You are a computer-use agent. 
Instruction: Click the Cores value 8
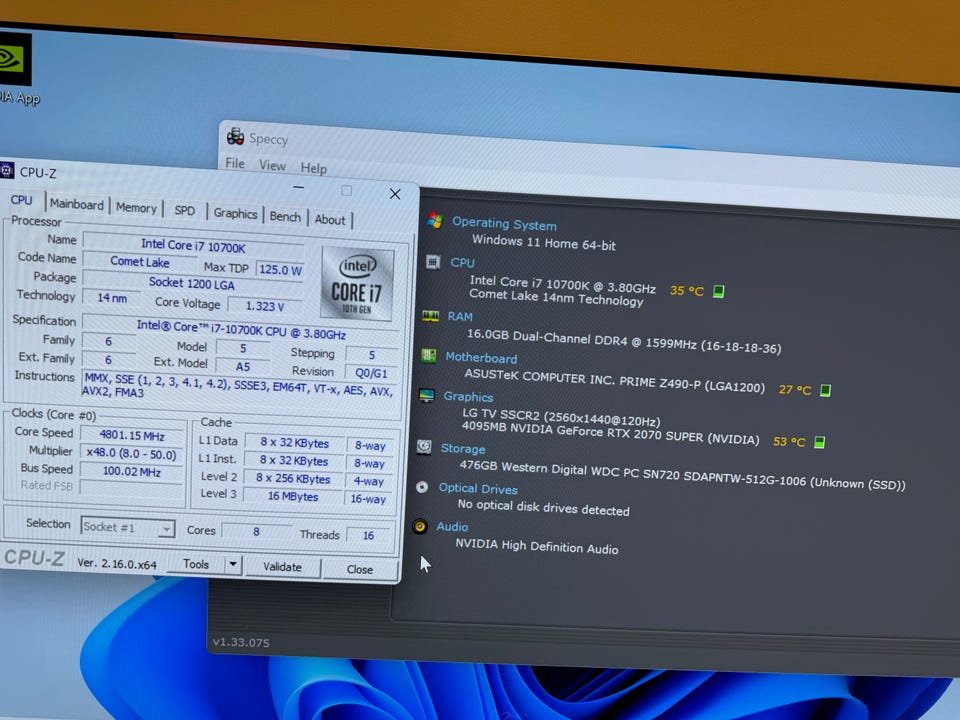tap(256, 531)
